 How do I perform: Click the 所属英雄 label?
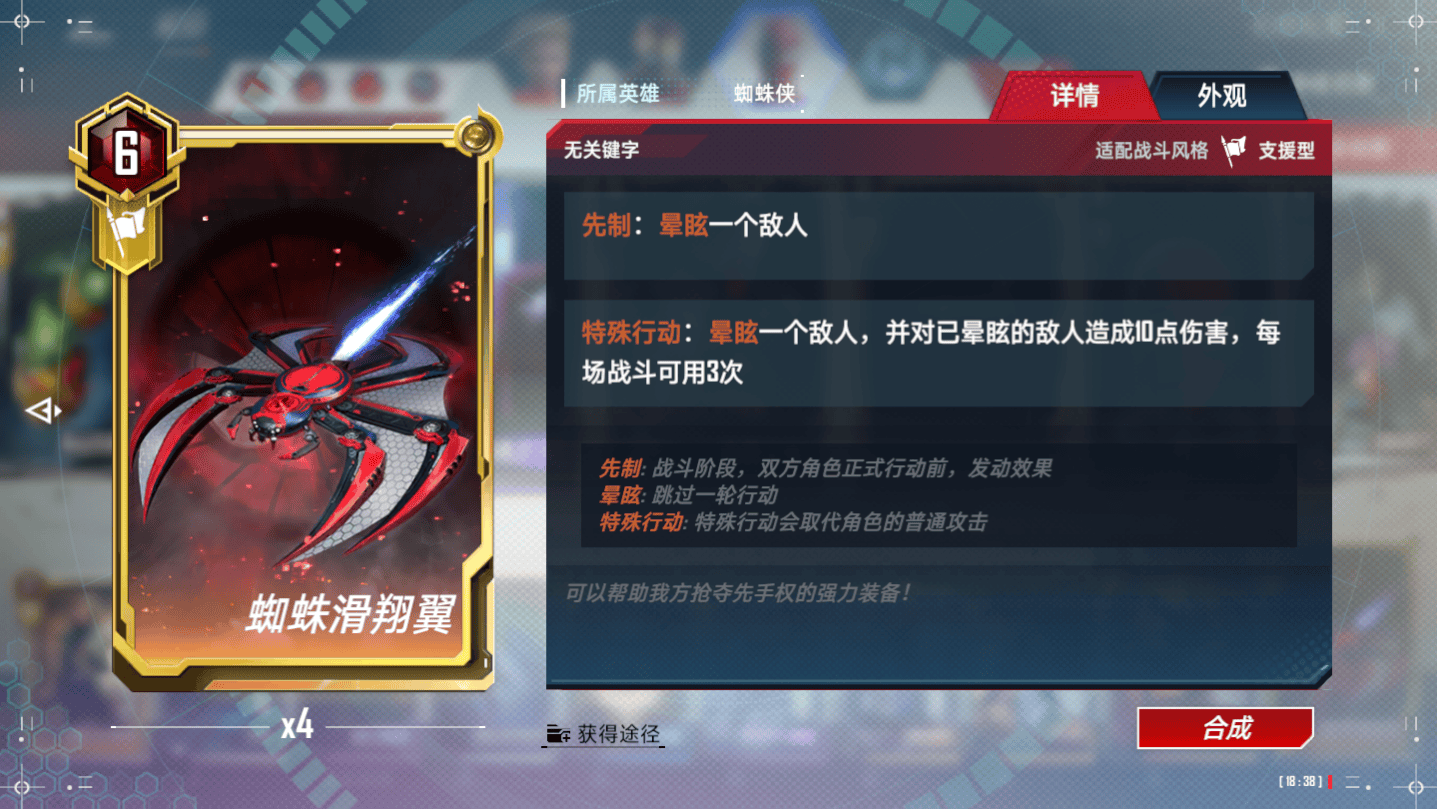pos(618,94)
